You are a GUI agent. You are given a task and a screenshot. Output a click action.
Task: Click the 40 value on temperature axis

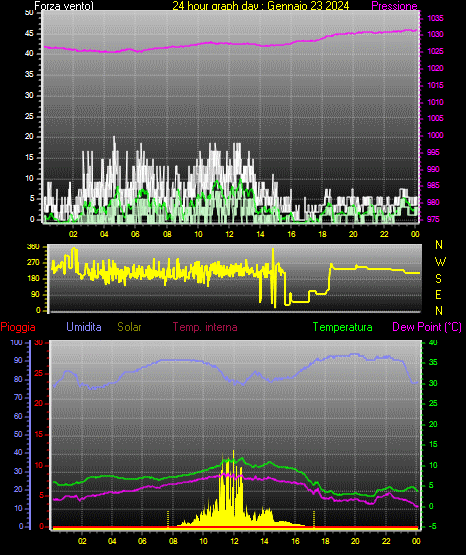pyautogui.click(x=433, y=342)
